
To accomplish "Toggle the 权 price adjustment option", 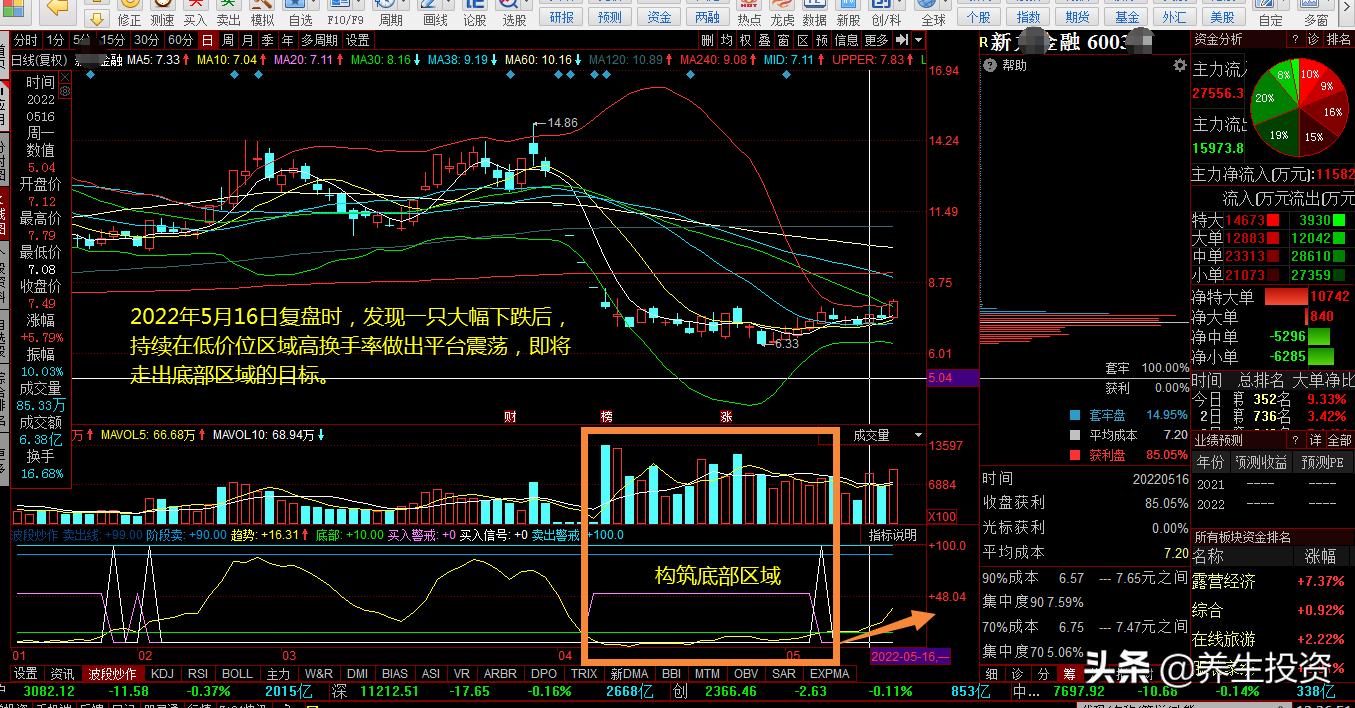I will [745, 40].
